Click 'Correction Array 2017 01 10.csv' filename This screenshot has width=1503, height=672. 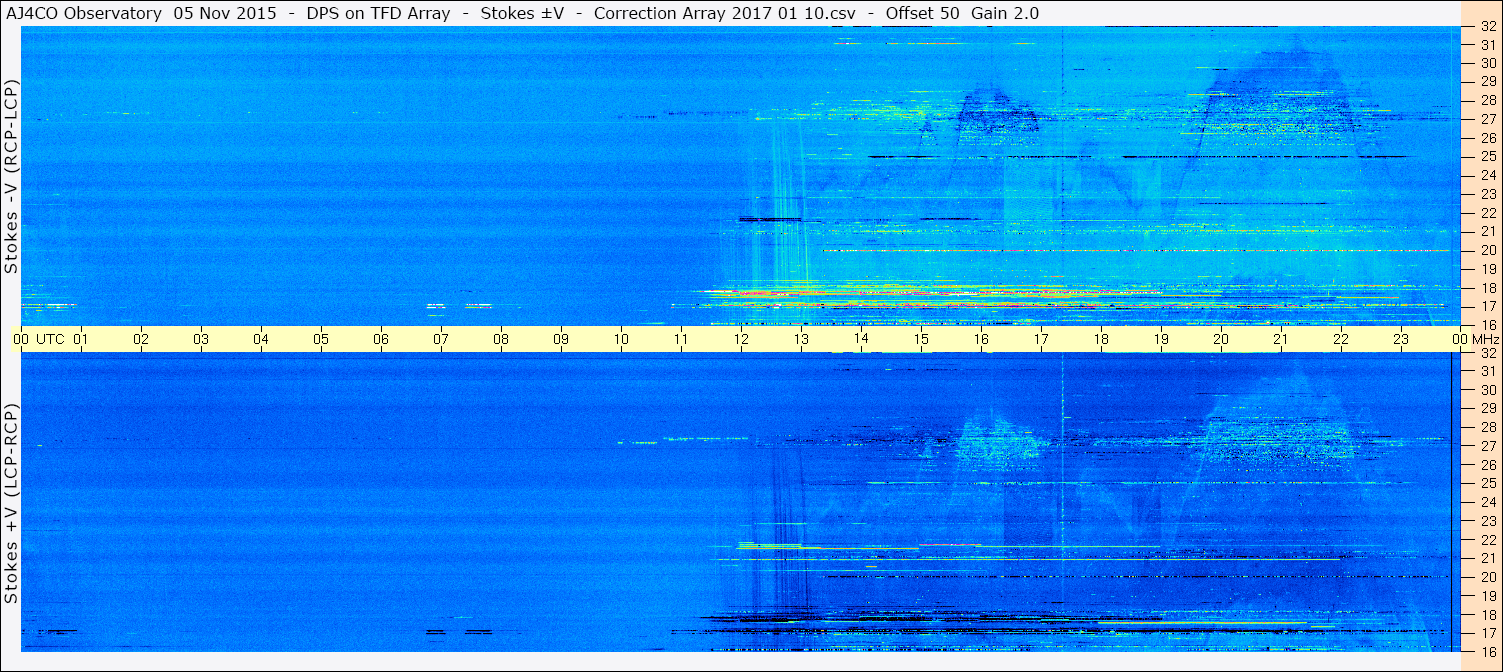pos(723,13)
